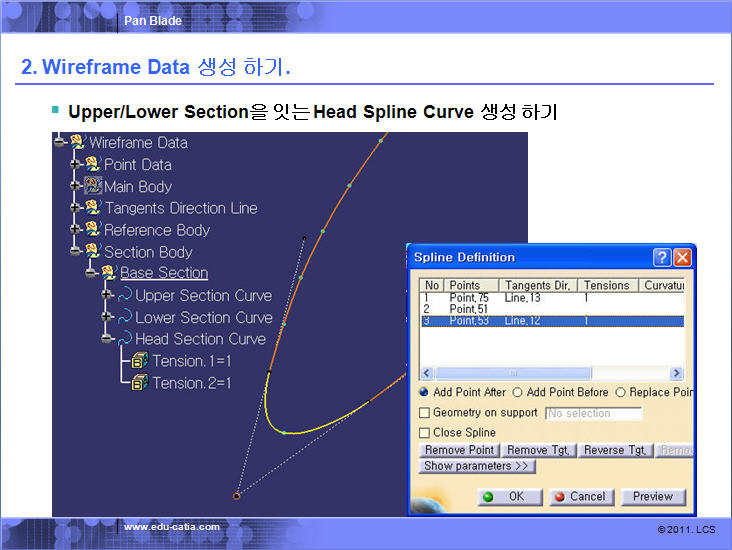The height and width of the screenshot is (550, 732).
Task: Click the Tension.1=1 parameter icon
Action: (140, 361)
